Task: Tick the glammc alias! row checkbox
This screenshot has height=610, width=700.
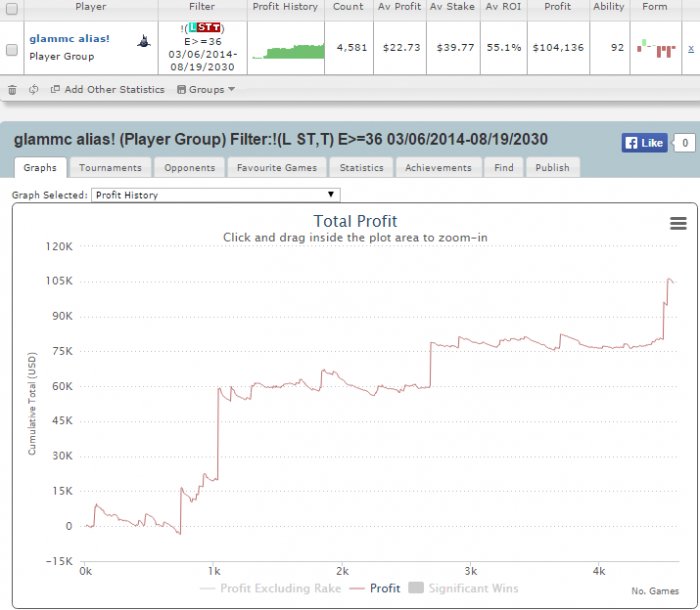Action: coord(12,50)
